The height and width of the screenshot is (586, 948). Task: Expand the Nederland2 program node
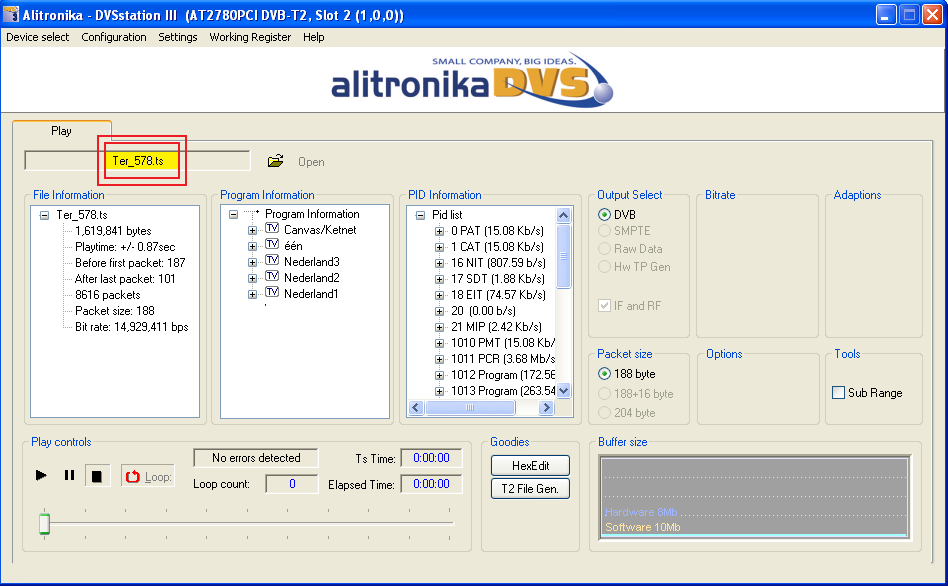253,279
